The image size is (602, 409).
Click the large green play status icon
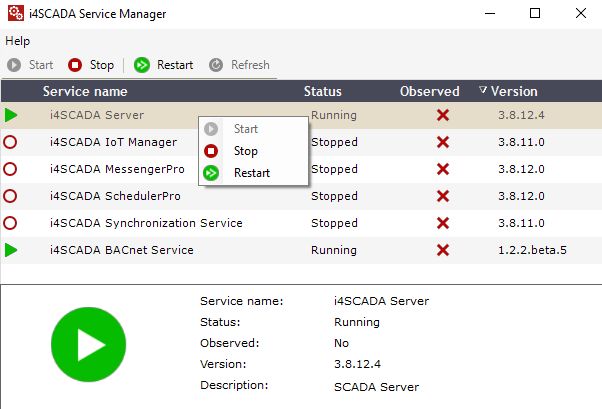tap(88, 344)
